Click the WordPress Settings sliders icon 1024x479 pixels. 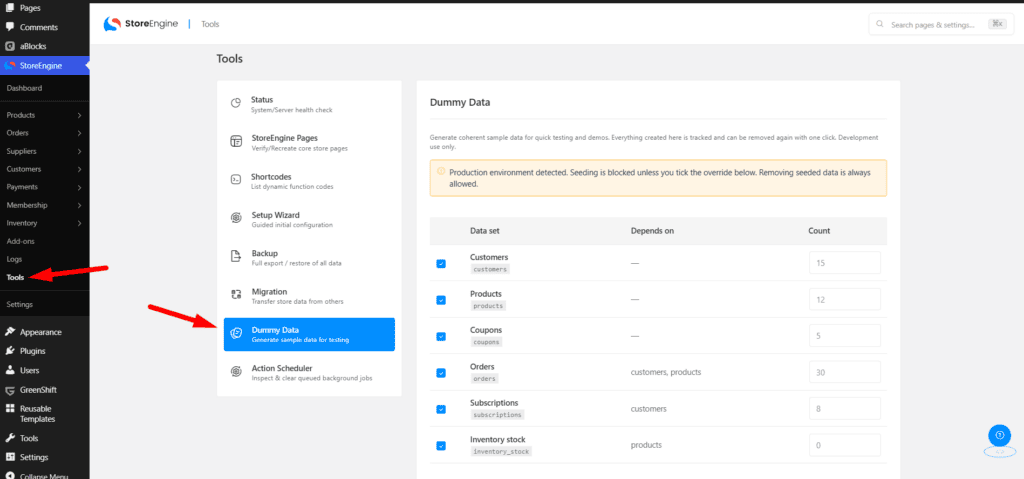click(10, 457)
